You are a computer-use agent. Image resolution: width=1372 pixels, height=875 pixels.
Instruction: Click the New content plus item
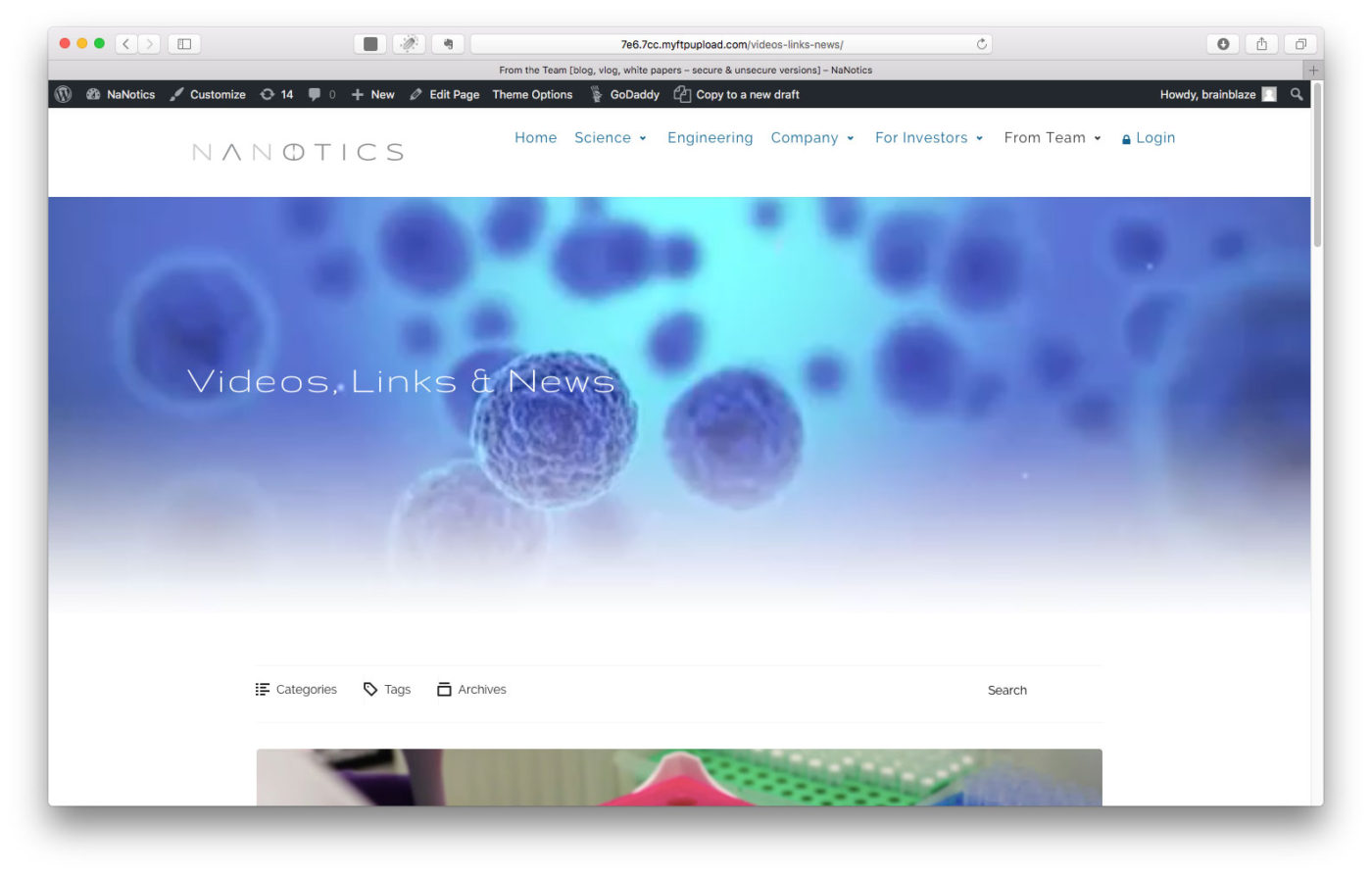point(372,94)
